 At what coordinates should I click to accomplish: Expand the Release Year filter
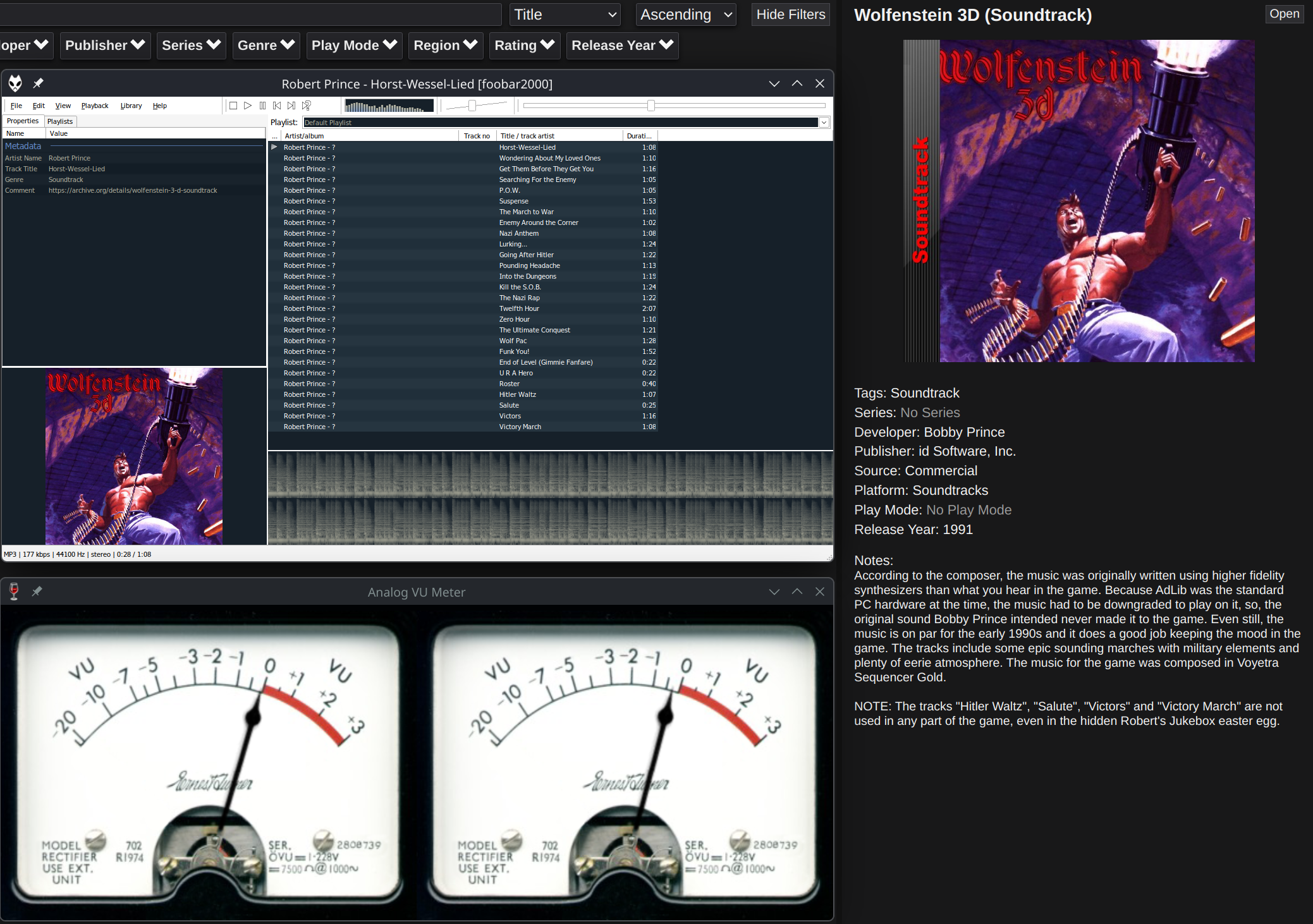pyautogui.click(x=622, y=46)
